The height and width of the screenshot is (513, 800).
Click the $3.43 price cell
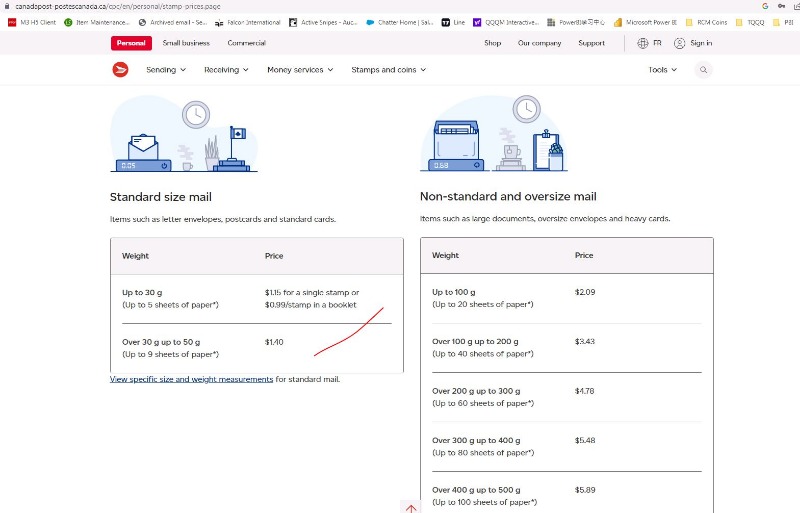[x=585, y=341]
